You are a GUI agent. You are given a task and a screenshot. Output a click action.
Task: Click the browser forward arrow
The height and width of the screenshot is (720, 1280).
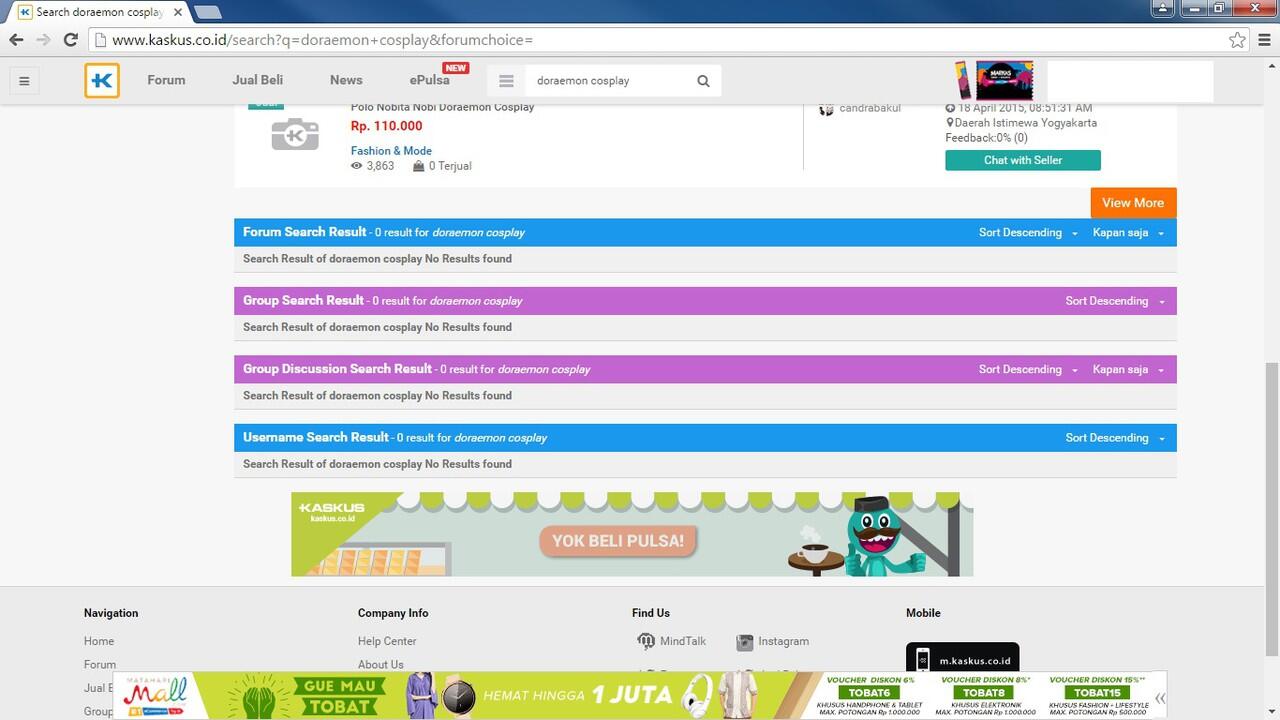[43, 40]
